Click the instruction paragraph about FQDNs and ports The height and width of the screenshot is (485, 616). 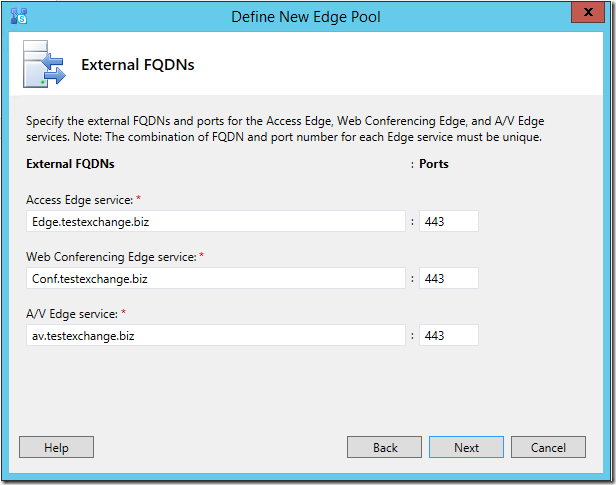(285, 129)
